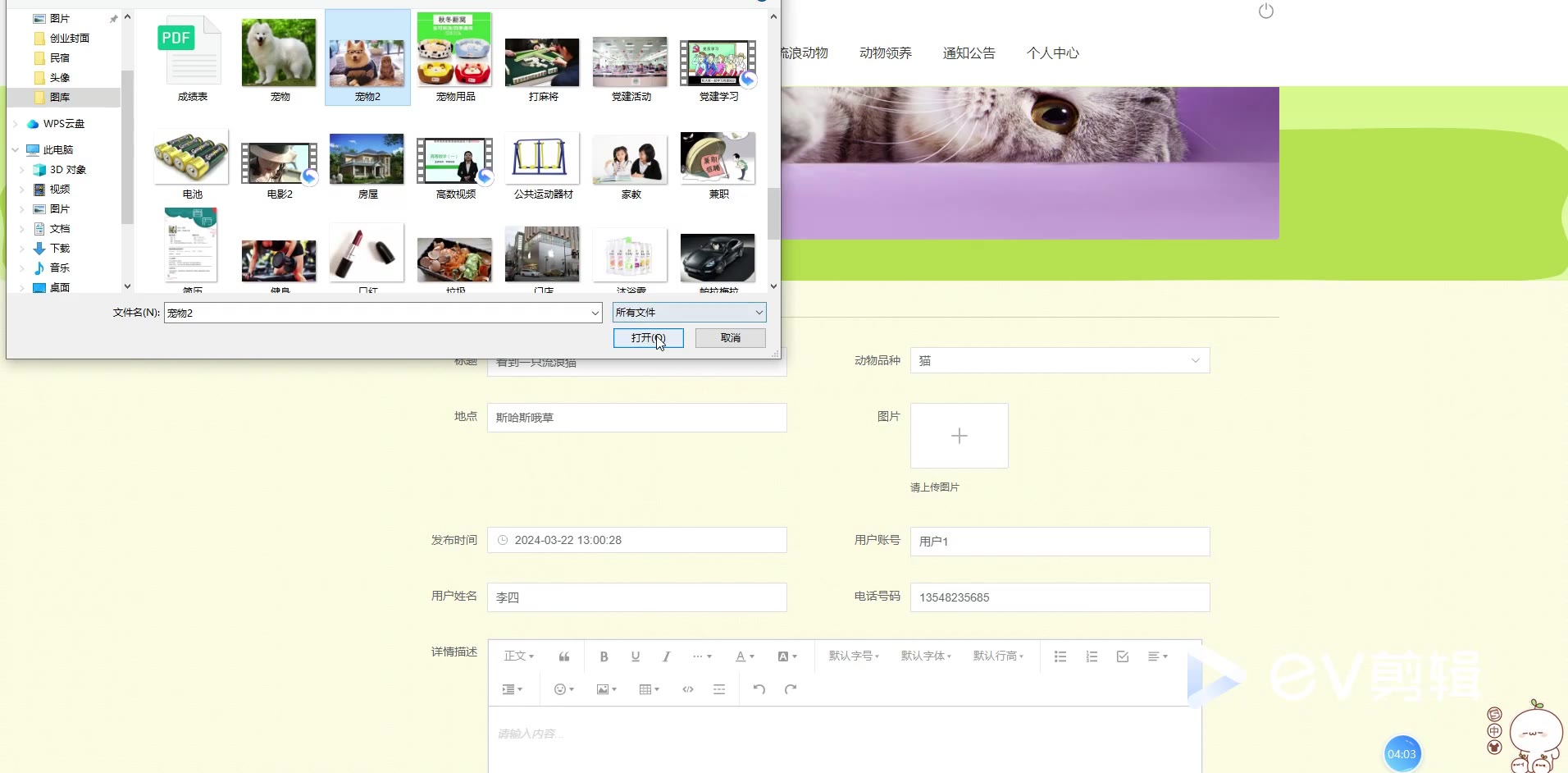Insert a block quote in the editor

[564, 656]
